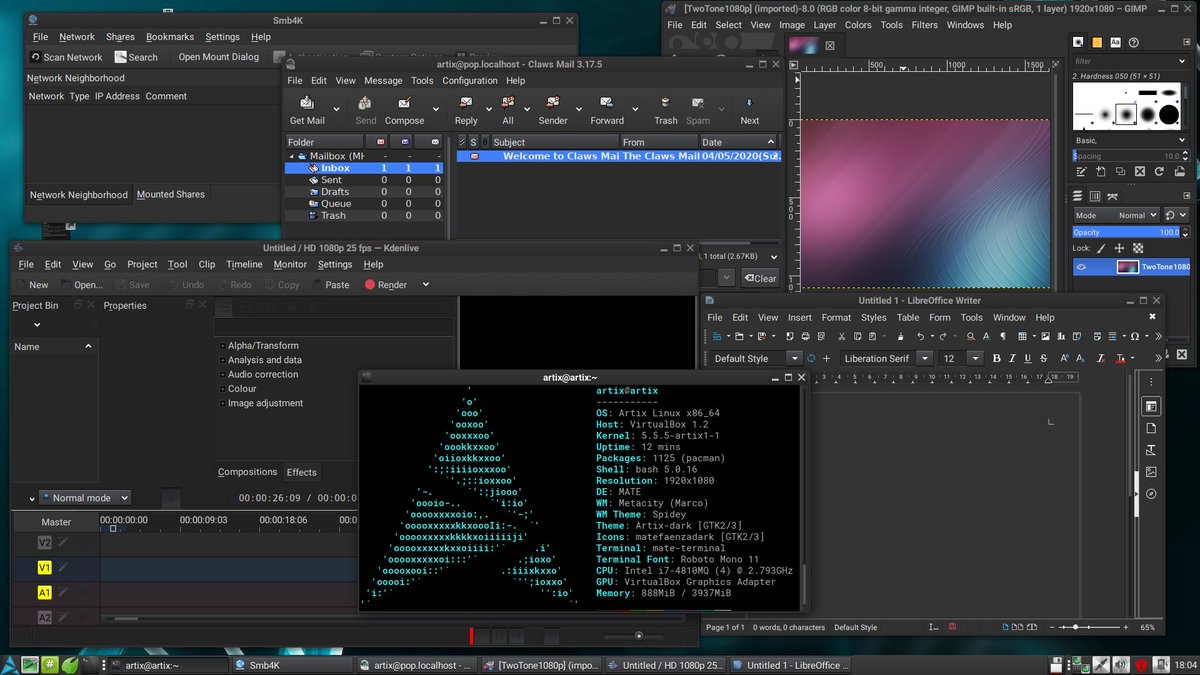Open the Timeline menu in Kdenlive
The height and width of the screenshot is (675, 1200).
[245, 264]
